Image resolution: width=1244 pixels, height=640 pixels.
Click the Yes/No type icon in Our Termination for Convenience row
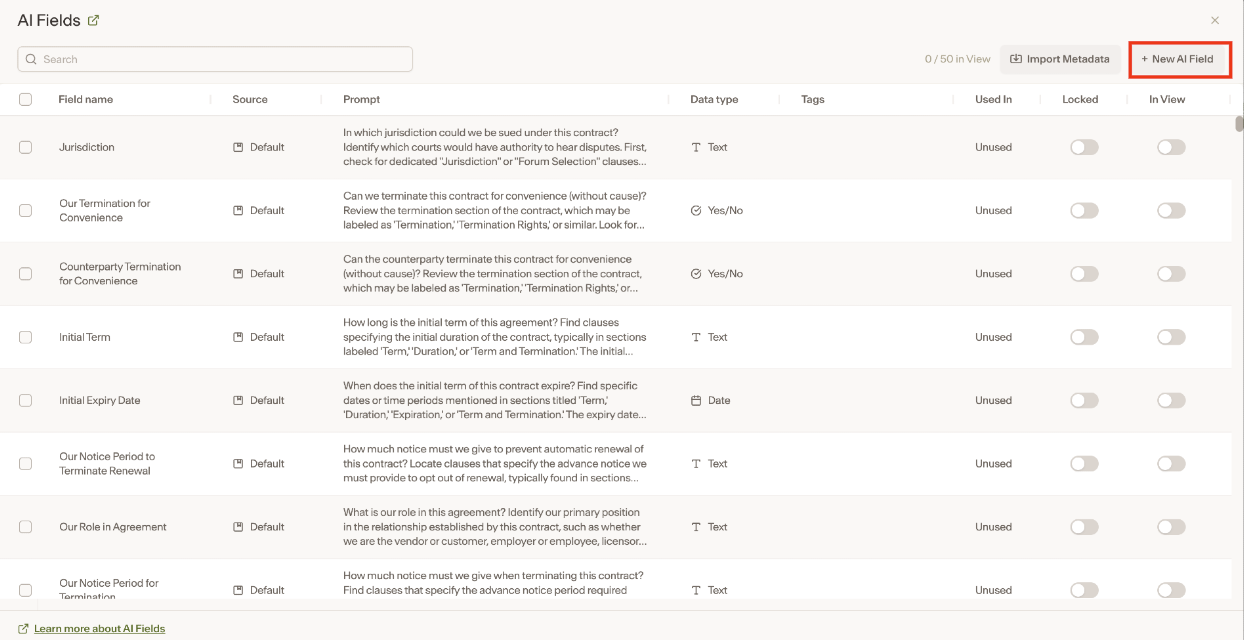coord(696,210)
